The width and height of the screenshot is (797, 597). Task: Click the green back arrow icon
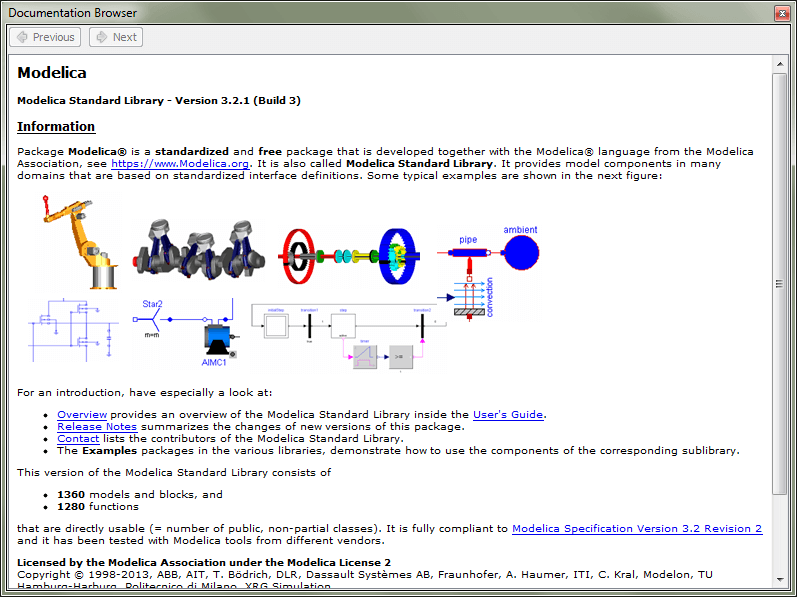pos(22,37)
